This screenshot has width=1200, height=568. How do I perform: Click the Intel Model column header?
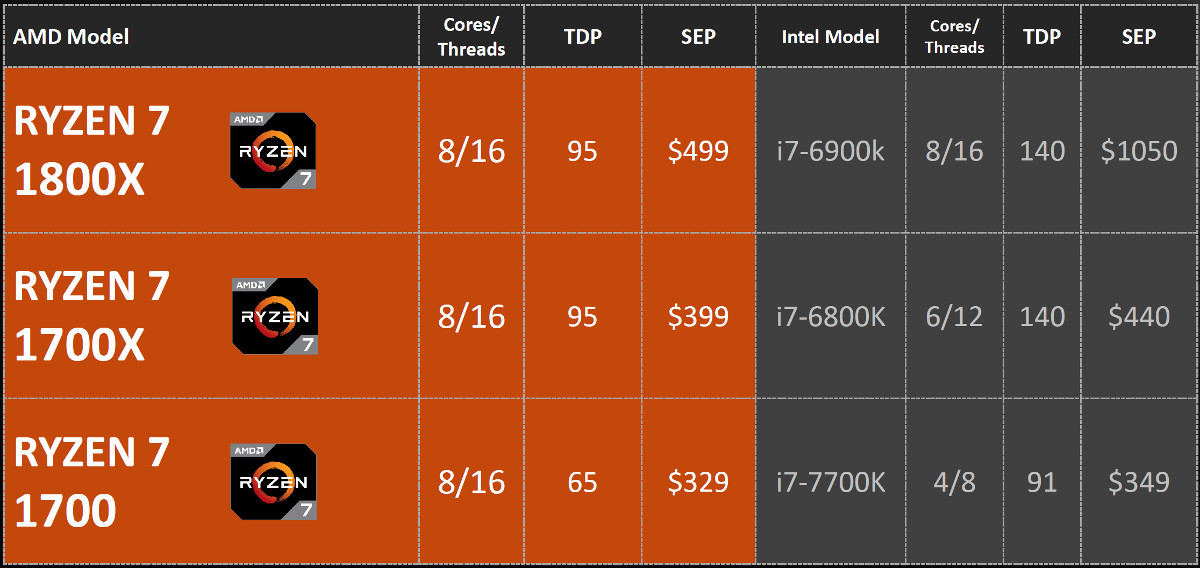click(830, 37)
